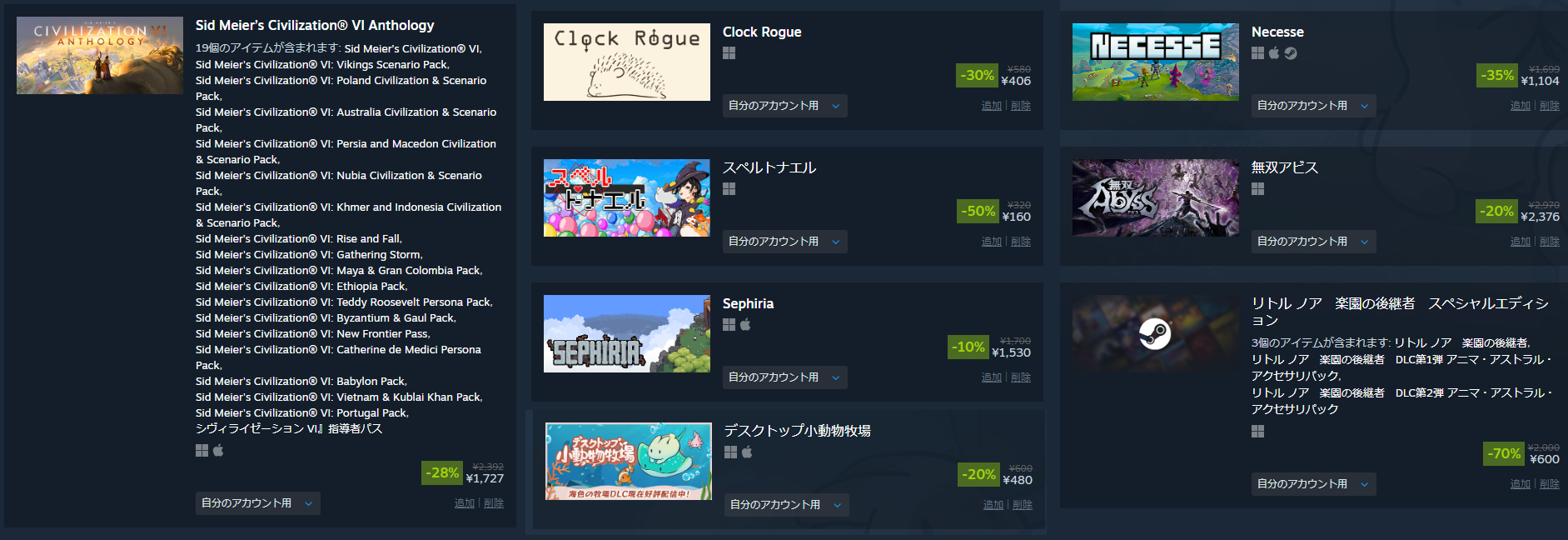Open account dropdown for Civilization VI Anthology
Image resolution: width=1568 pixels, height=540 pixels.
(x=257, y=503)
